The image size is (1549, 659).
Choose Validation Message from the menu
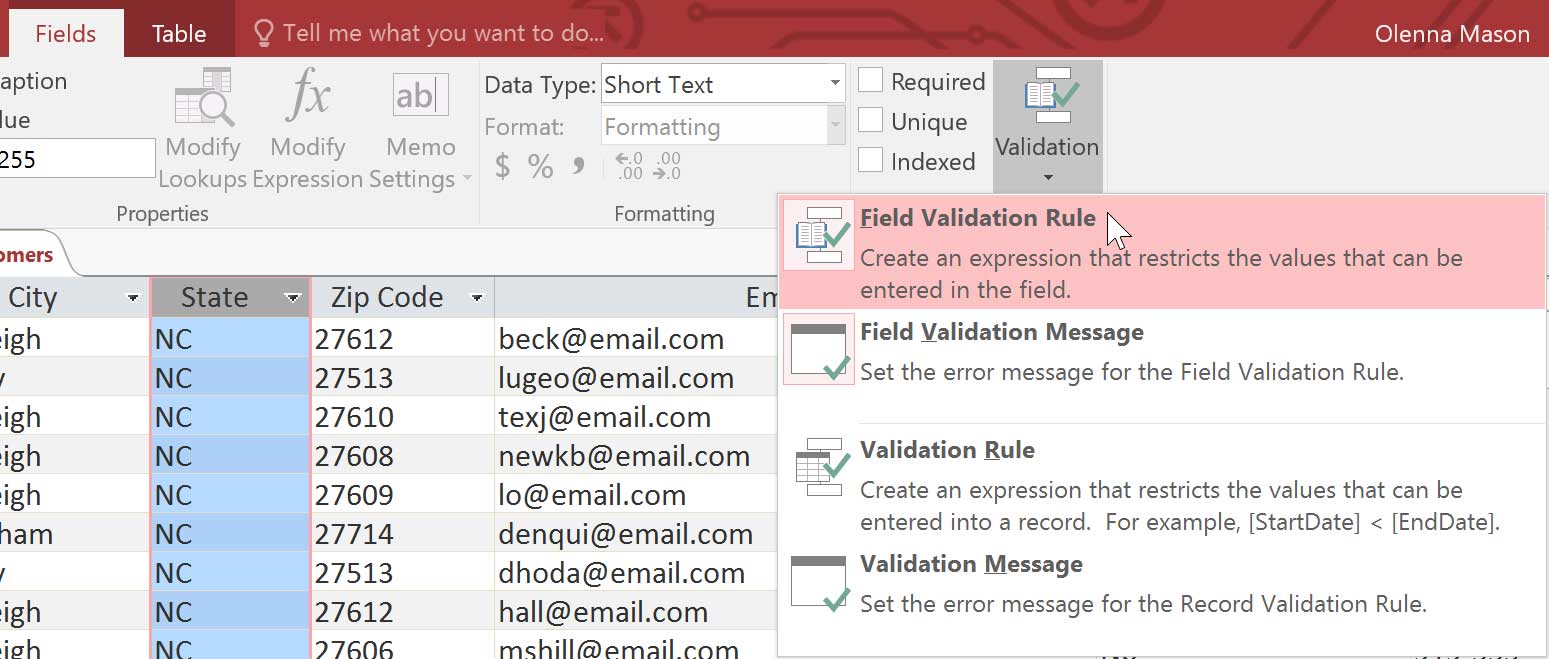coord(971,563)
